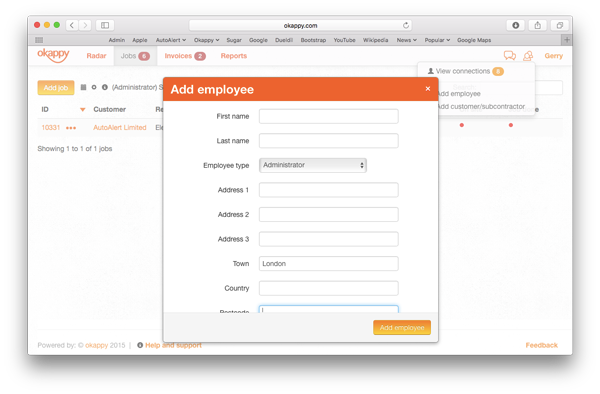Screen dimensions: 600x394
Task: Click the Safari forward navigation arrow
Action: click(85, 25)
